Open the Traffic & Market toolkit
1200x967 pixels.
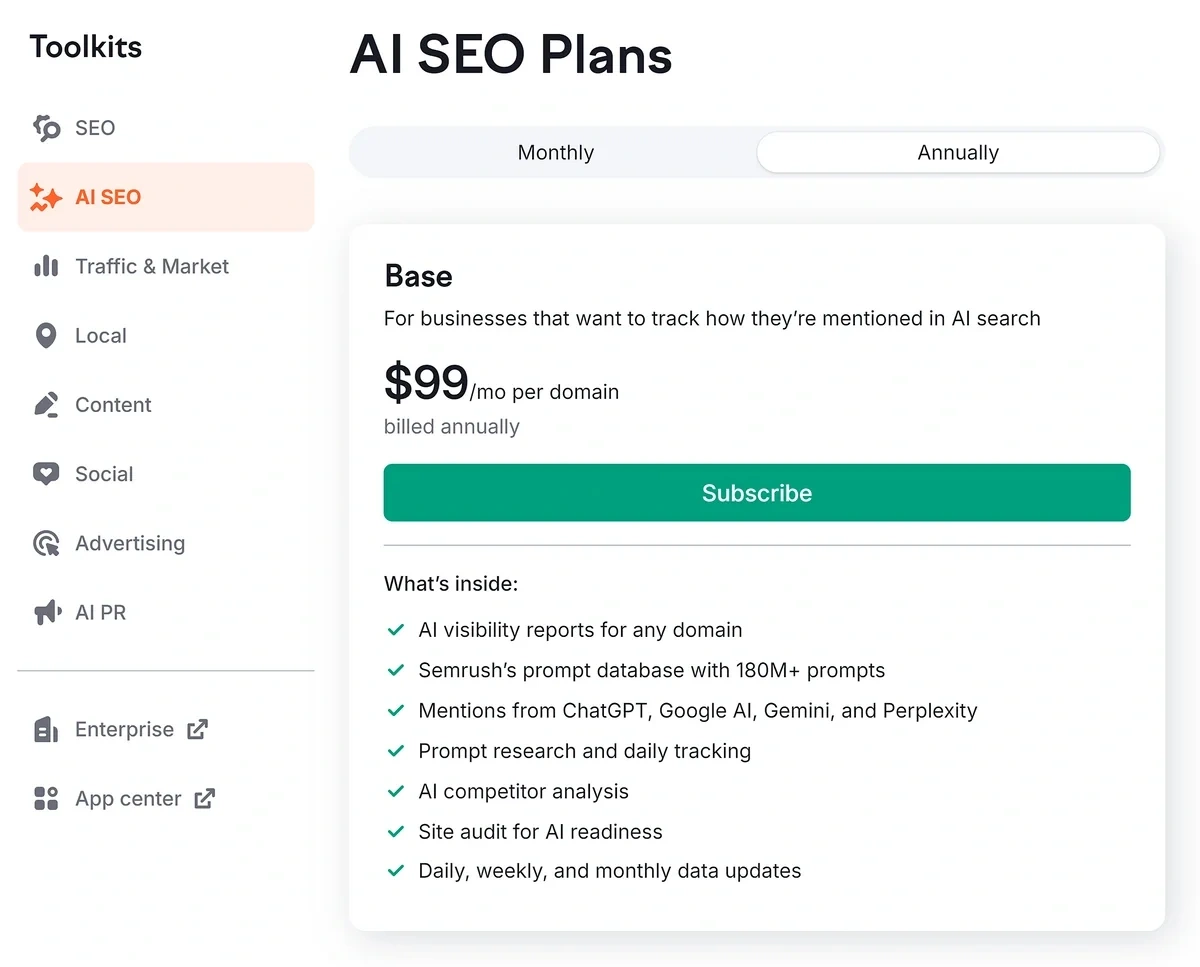point(152,266)
